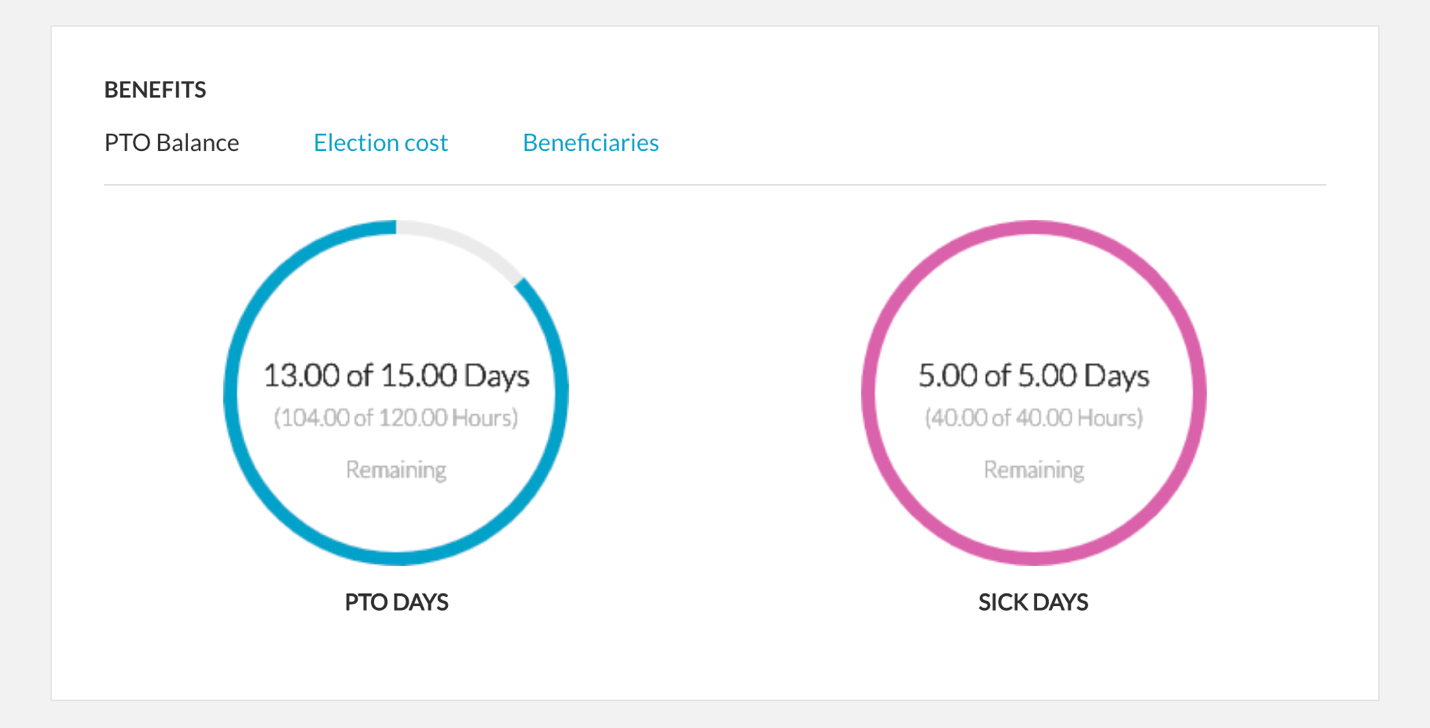Viewport: 1430px width, 728px height.
Task: Click the 5.00 of 5.00 Days text
Action: 1033,376
